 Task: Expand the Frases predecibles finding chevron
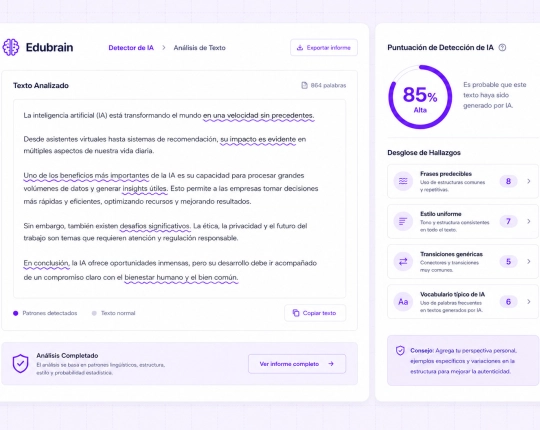click(529, 181)
